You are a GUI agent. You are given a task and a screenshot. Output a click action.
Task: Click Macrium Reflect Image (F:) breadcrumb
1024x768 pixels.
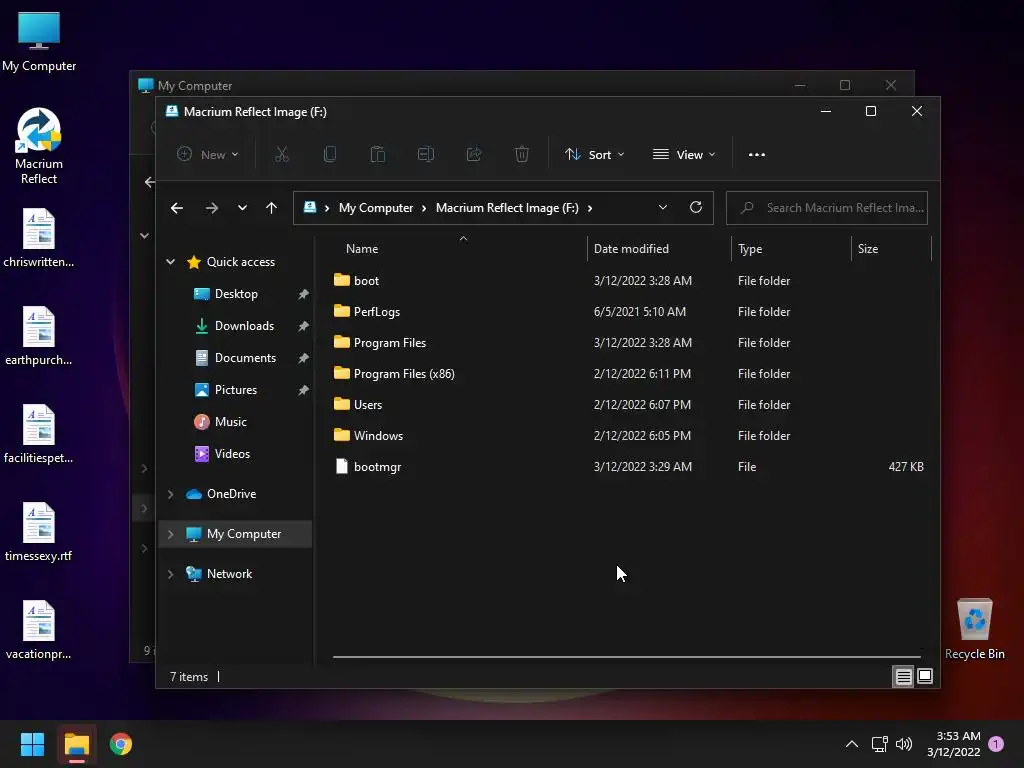(507, 208)
